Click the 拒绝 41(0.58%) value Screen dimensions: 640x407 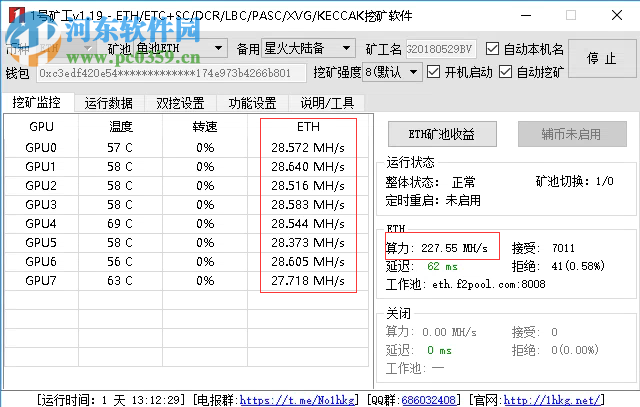point(578,267)
